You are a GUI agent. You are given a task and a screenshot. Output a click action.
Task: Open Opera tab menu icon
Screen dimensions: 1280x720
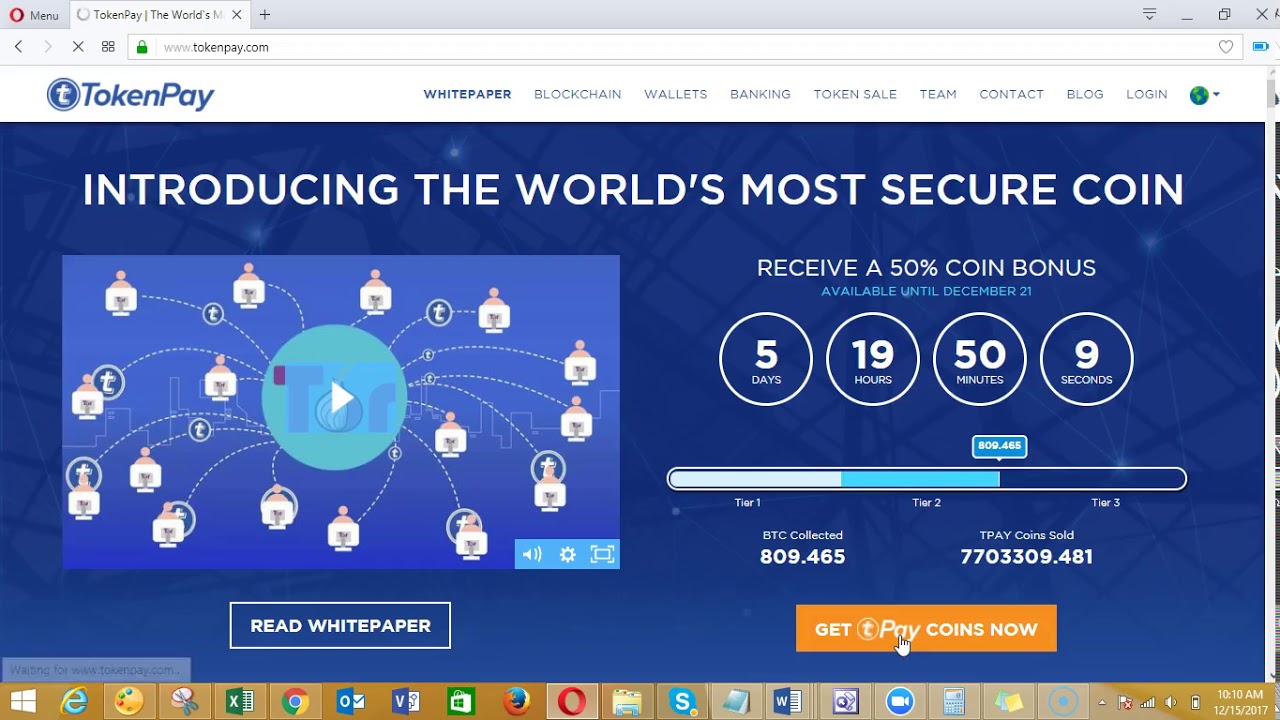pyautogui.click(x=1150, y=14)
